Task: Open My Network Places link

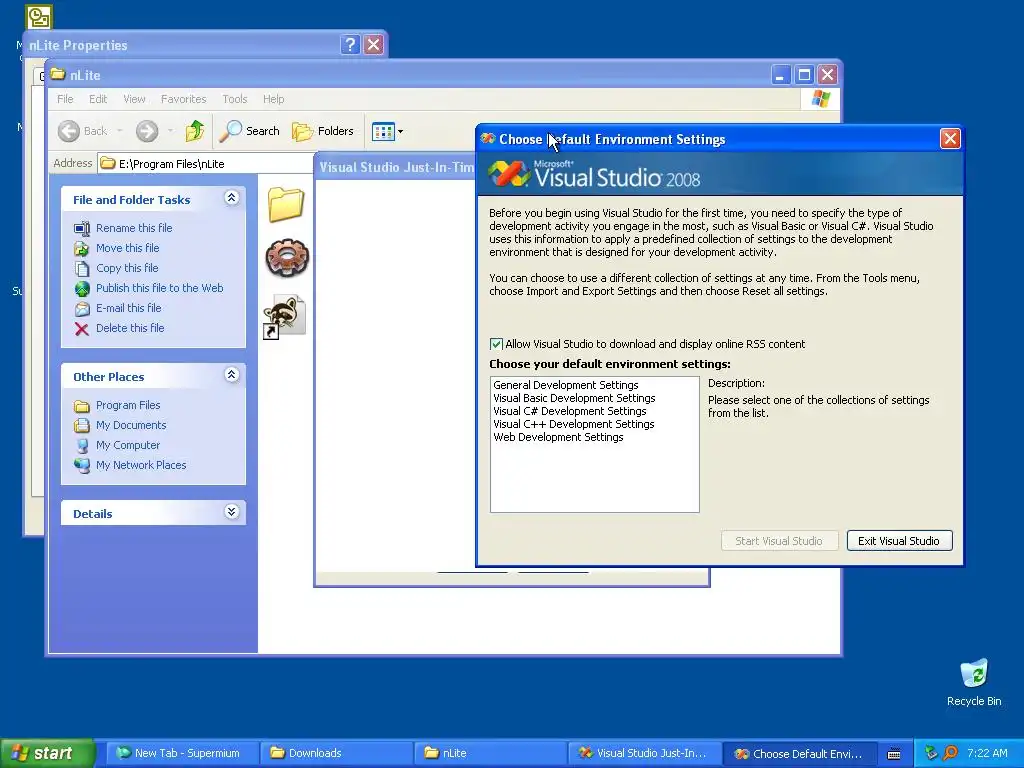Action: (x=141, y=465)
